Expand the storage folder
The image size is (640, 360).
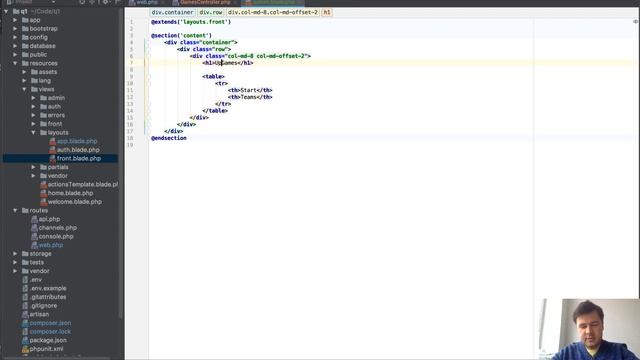click(15, 253)
